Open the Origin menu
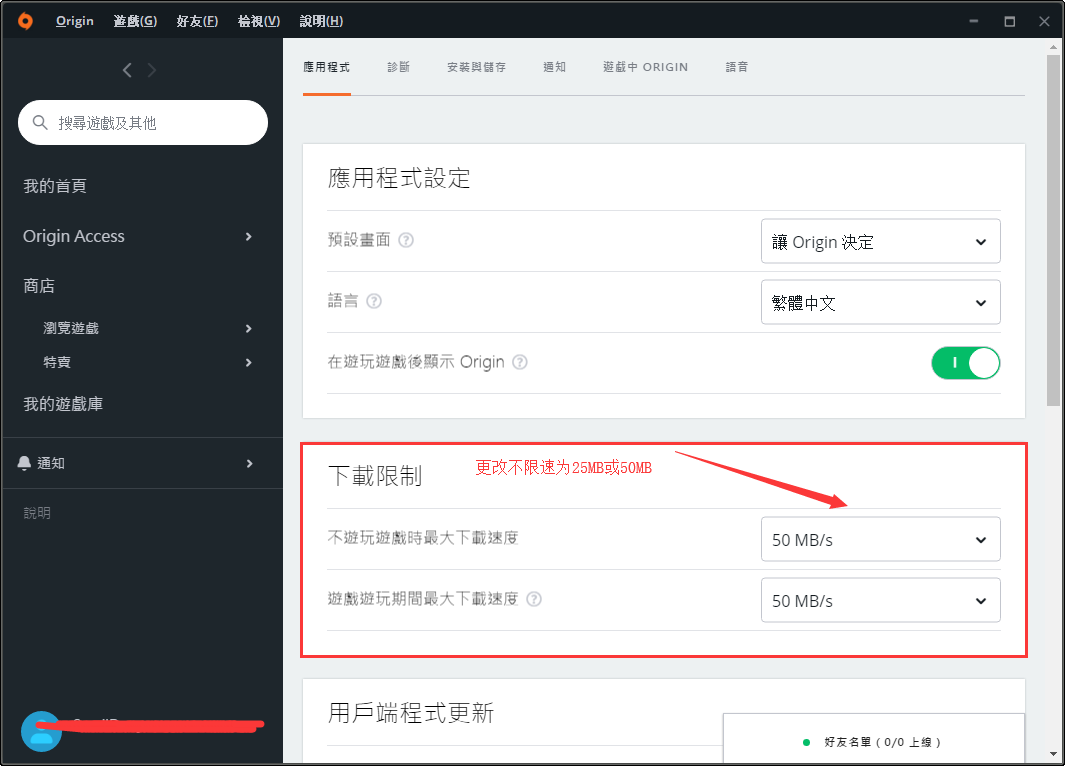Image resolution: width=1065 pixels, height=766 pixels. click(75, 21)
